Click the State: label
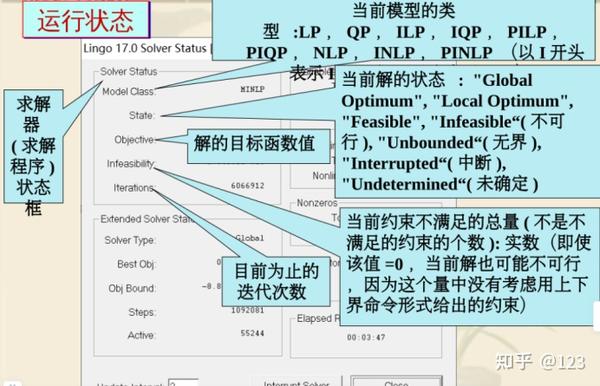The width and height of the screenshot is (600, 386). pos(142,115)
